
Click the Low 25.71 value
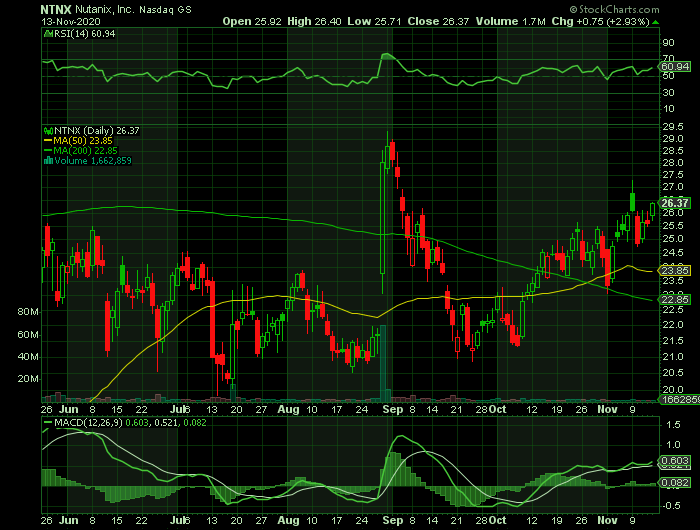point(374,21)
